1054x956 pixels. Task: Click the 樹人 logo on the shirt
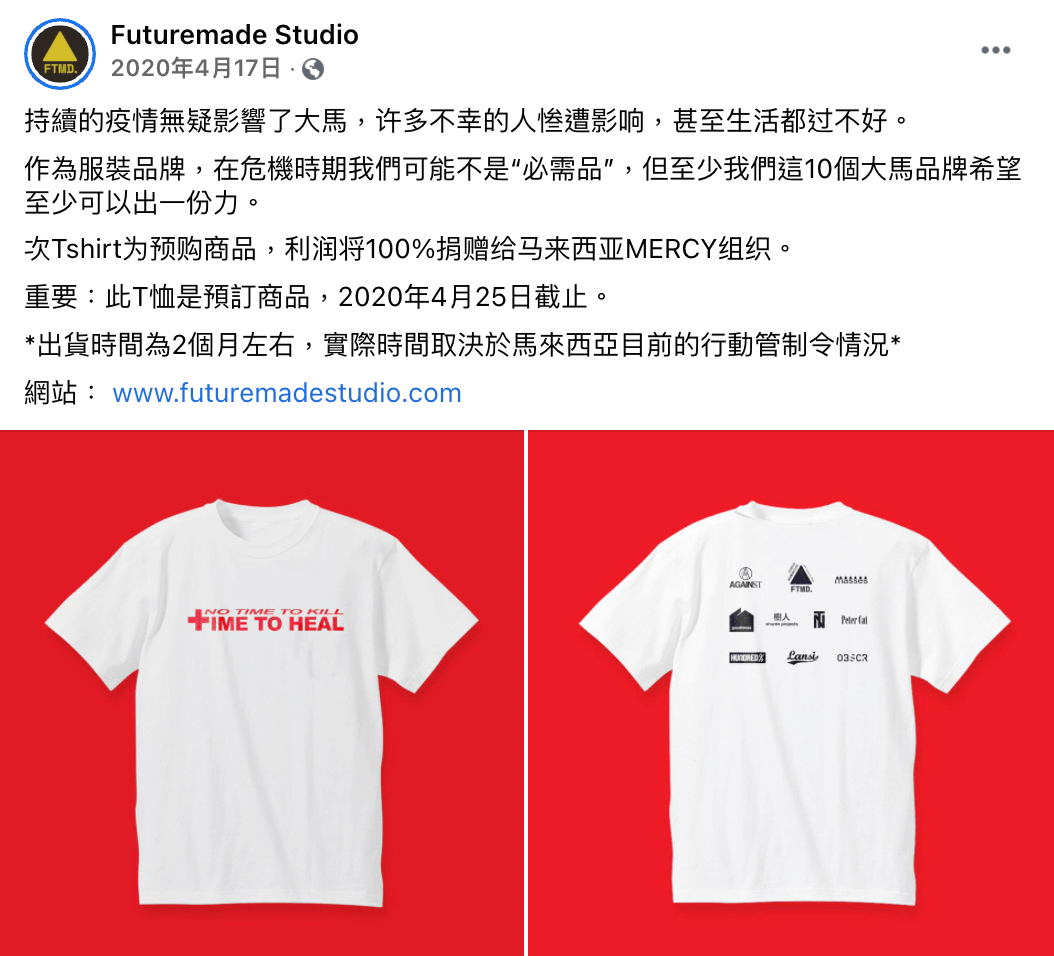click(x=782, y=619)
